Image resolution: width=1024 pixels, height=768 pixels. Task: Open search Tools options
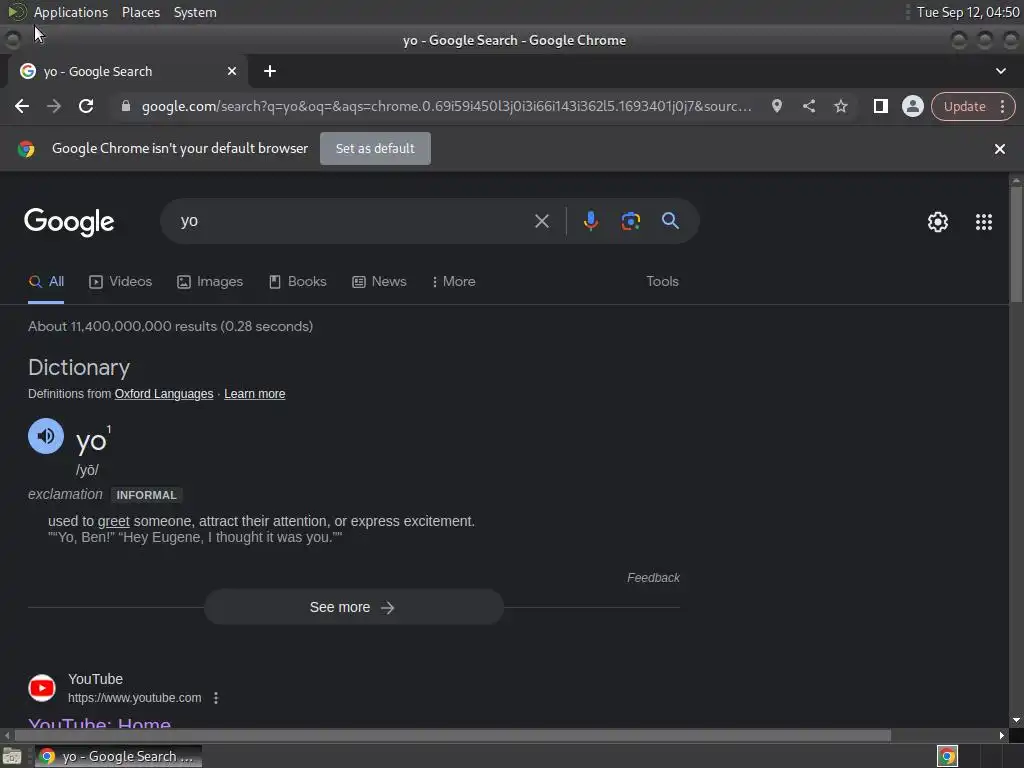point(662,281)
